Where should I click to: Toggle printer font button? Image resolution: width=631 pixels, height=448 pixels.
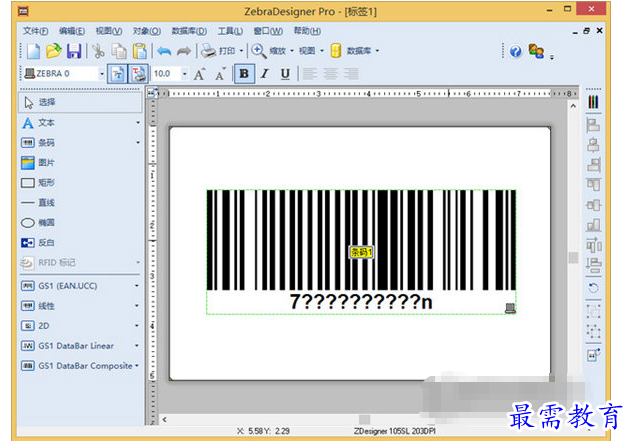pyautogui.click(x=138, y=74)
